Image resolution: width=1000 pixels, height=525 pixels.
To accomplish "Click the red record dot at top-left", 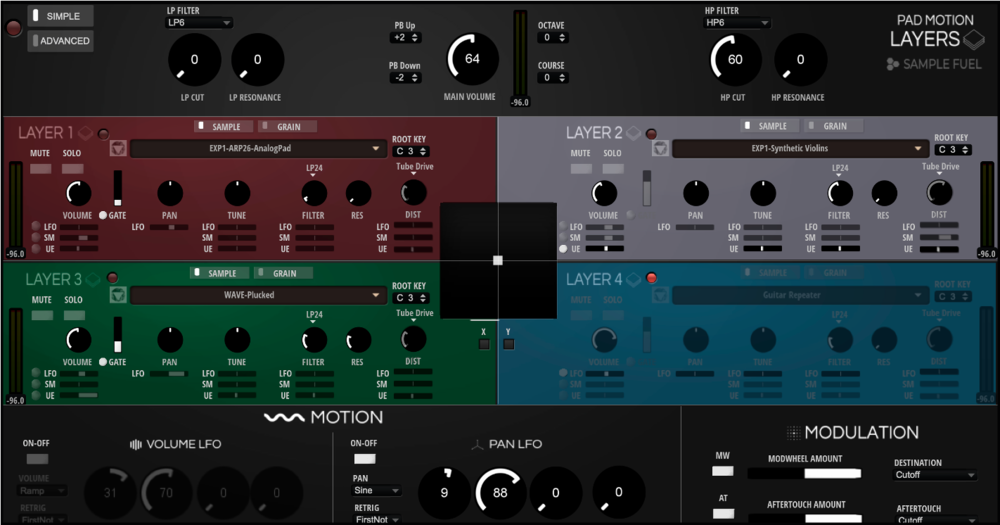I will coord(13,28).
